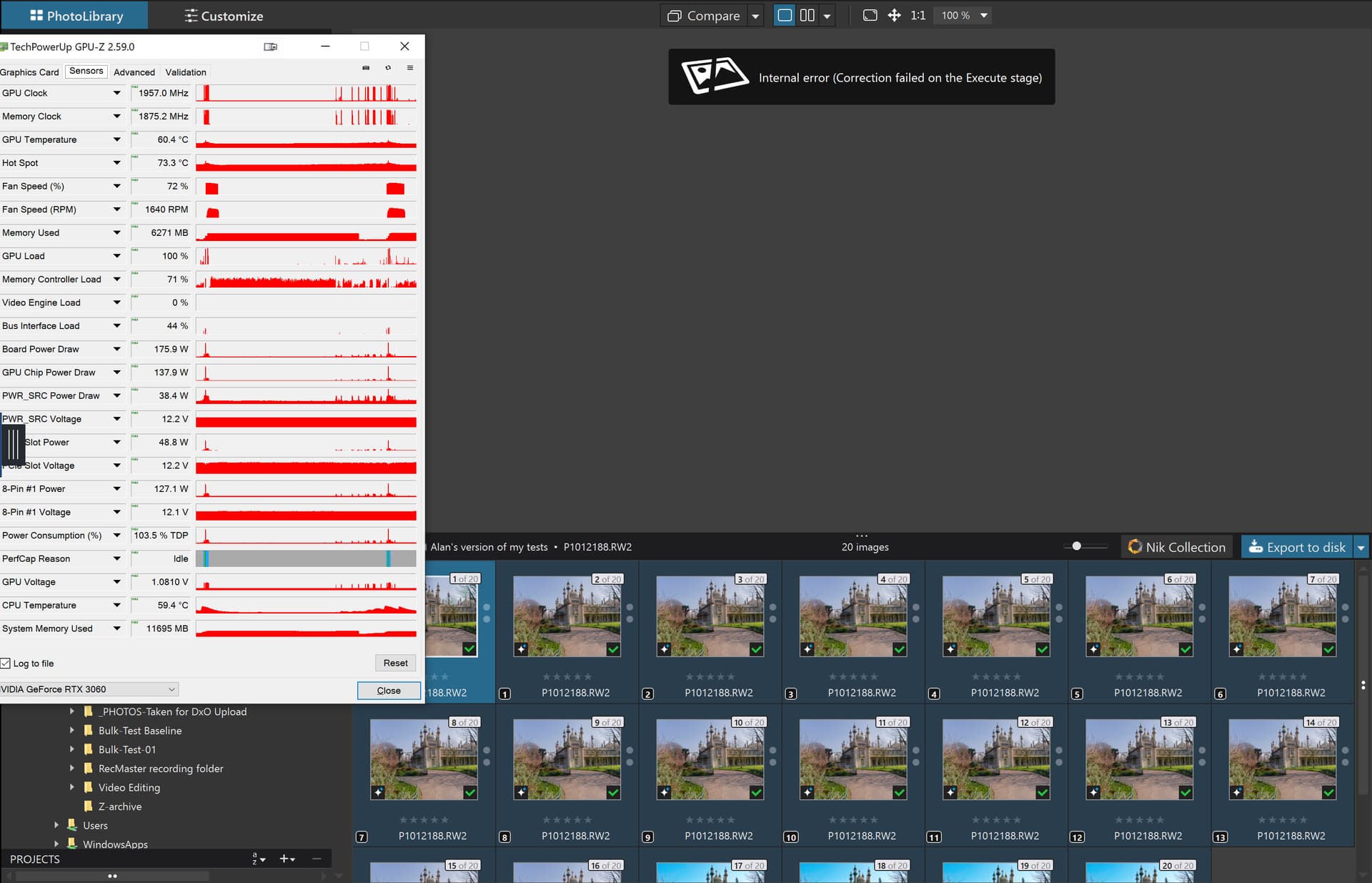Click the Export to disk button
This screenshot has height=883, width=1372.
pos(1296,547)
